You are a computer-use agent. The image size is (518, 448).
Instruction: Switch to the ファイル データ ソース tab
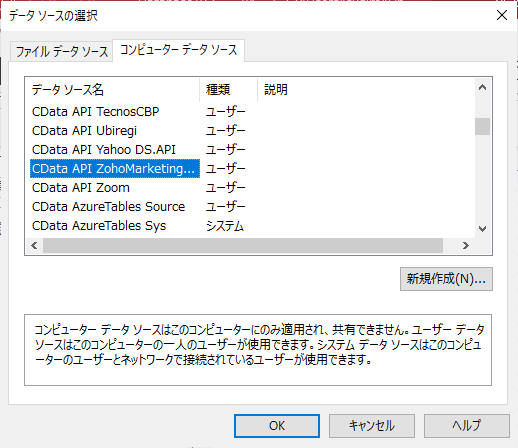tap(62, 52)
